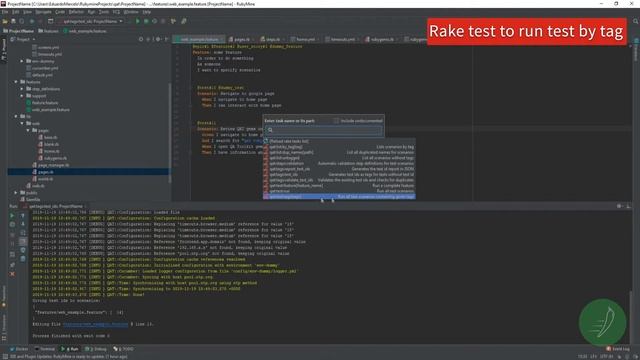Image resolution: width=640 pixels, height=360 pixels.
Task: Click the features breadcrumb in navigation bar
Action: (49, 31)
